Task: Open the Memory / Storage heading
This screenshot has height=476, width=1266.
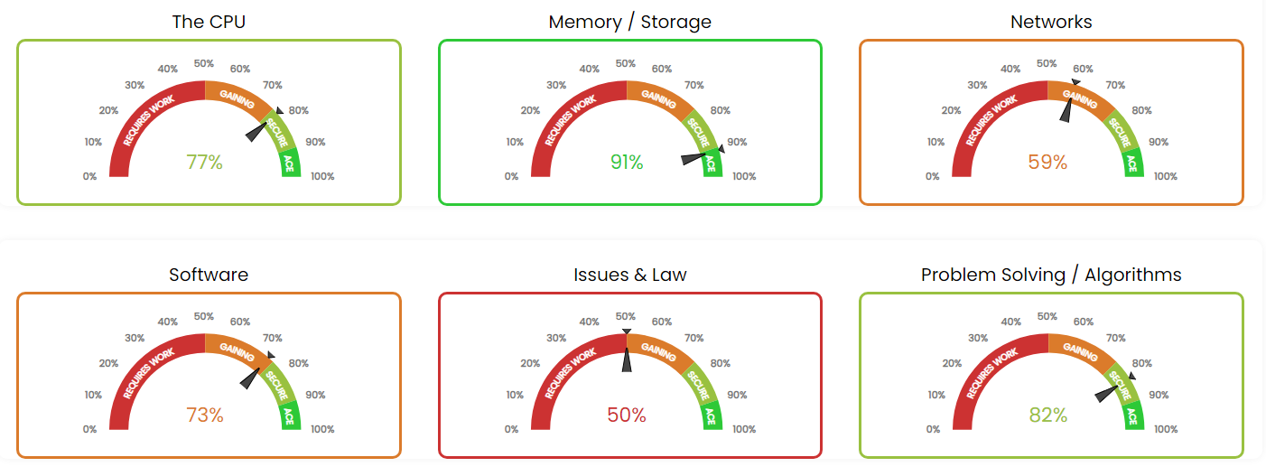Action: click(x=630, y=22)
